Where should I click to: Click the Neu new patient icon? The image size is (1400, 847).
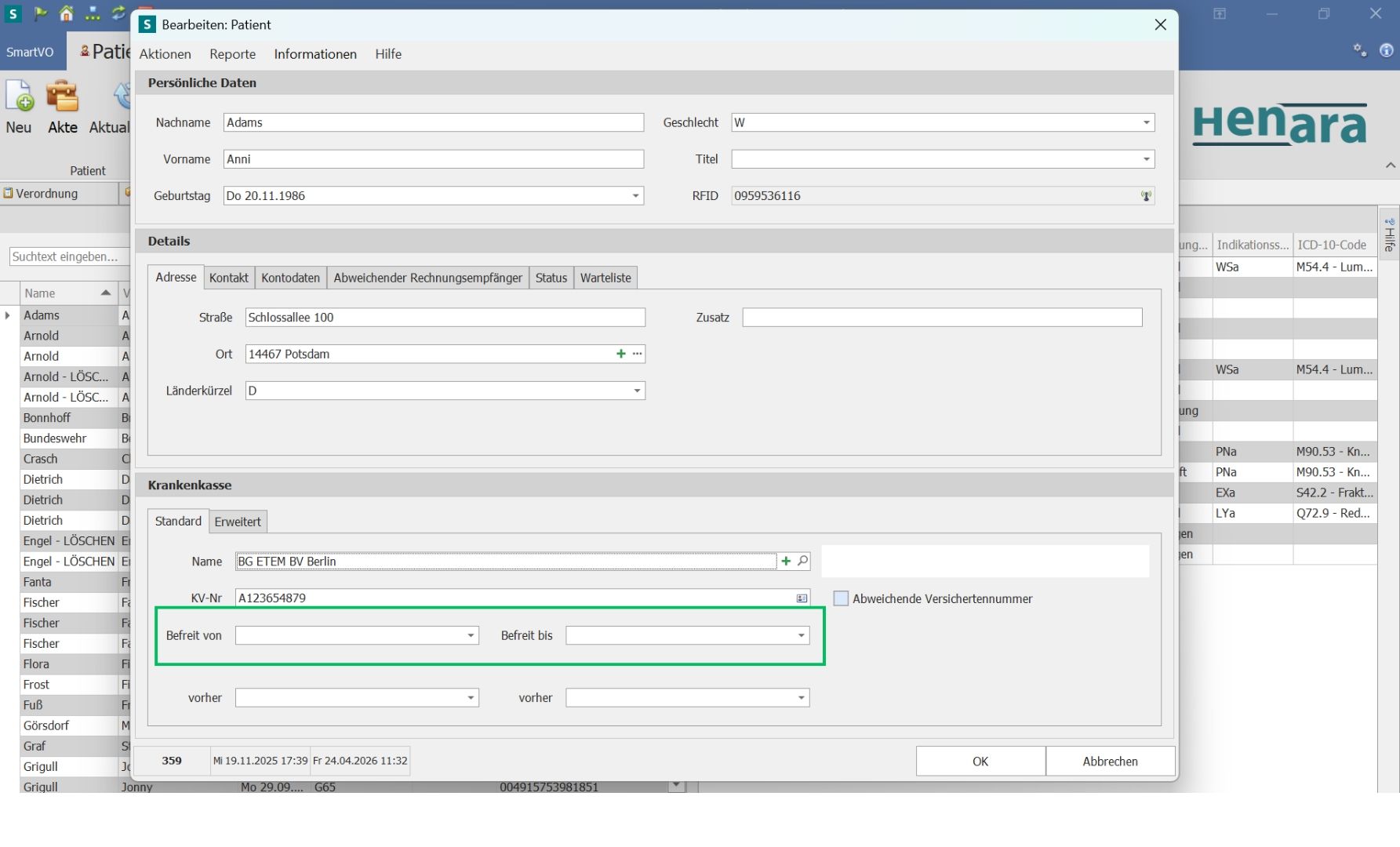pyautogui.click(x=19, y=97)
